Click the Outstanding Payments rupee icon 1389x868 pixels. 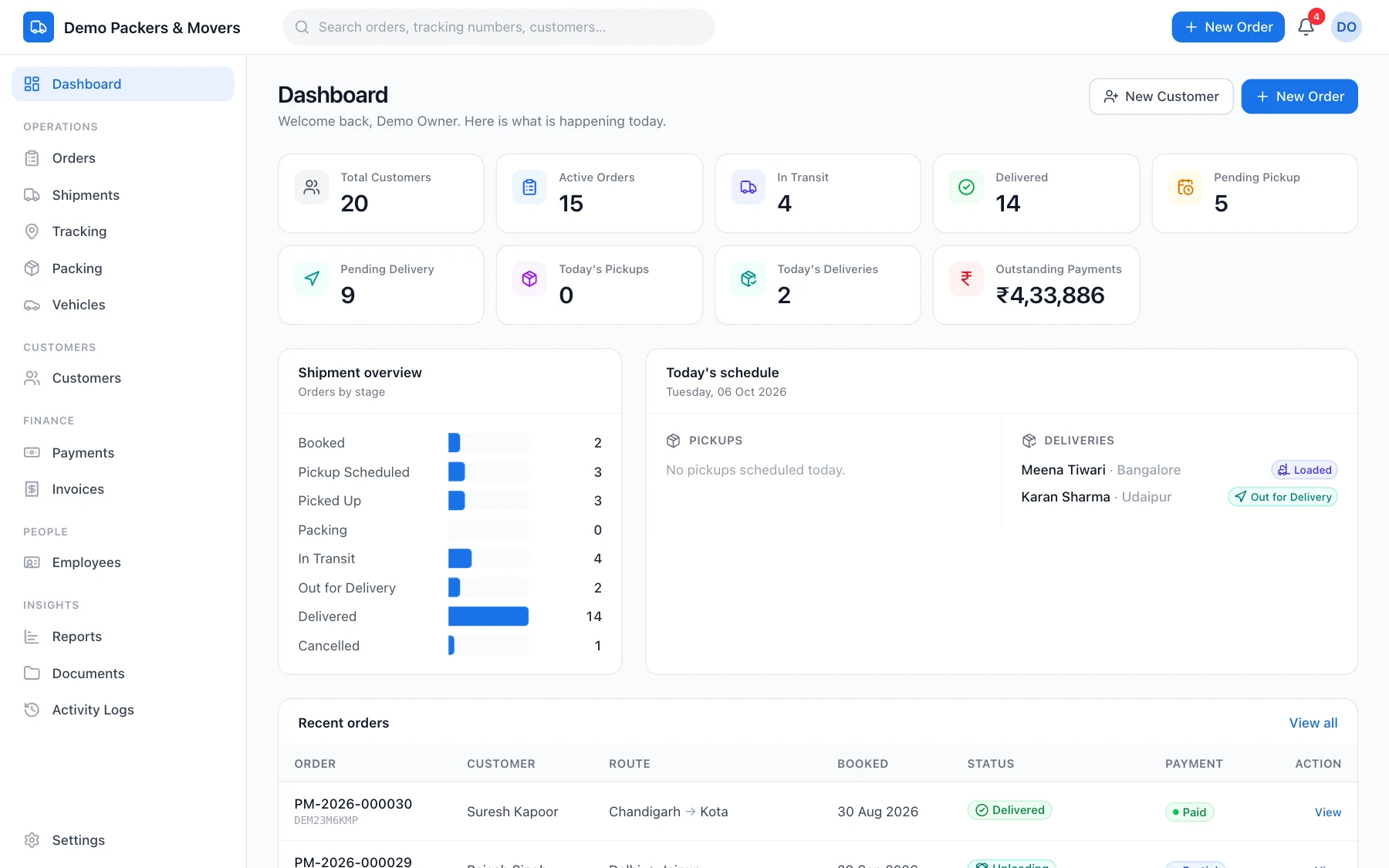966,279
